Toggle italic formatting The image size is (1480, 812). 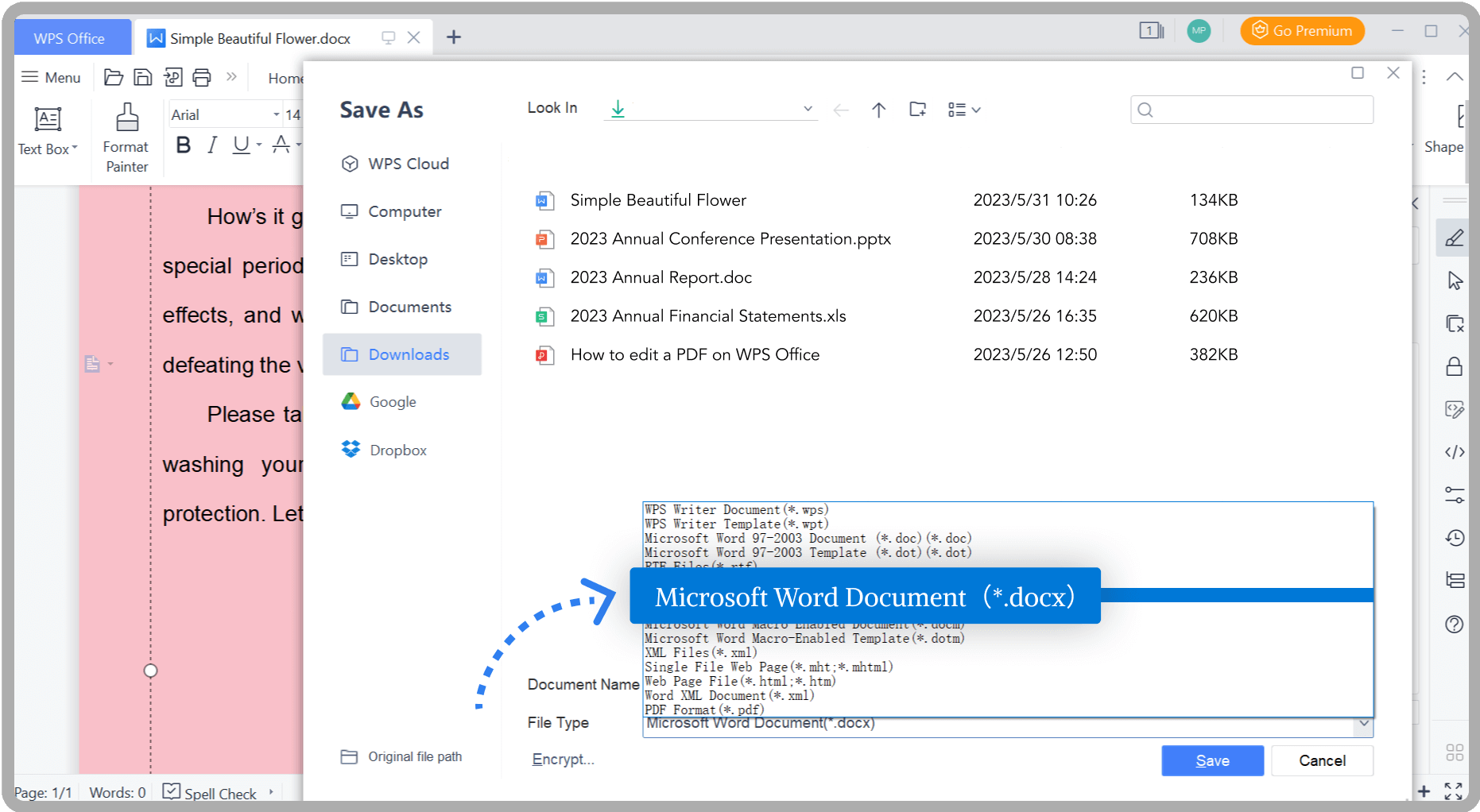(211, 145)
